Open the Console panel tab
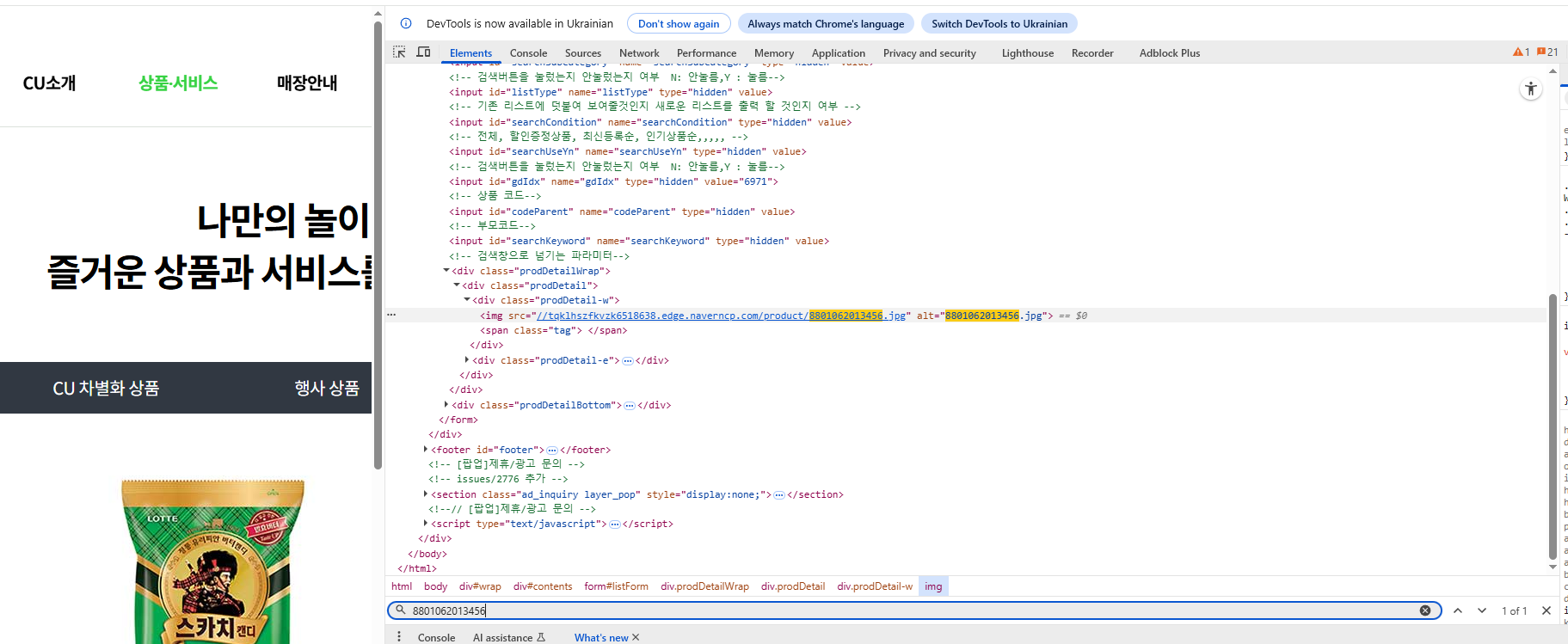This screenshot has height=644, width=1568. (x=528, y=53)
